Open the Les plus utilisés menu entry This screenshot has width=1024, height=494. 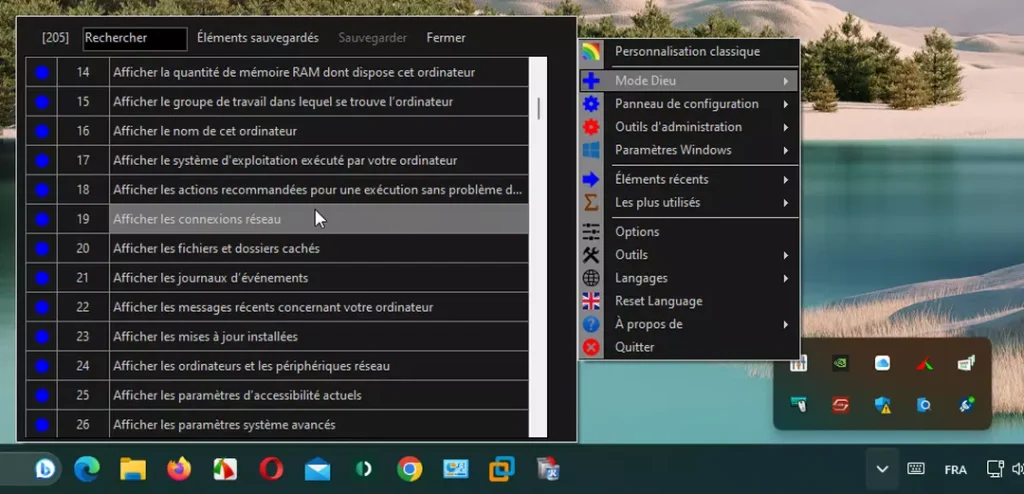[x=689, y=203]
